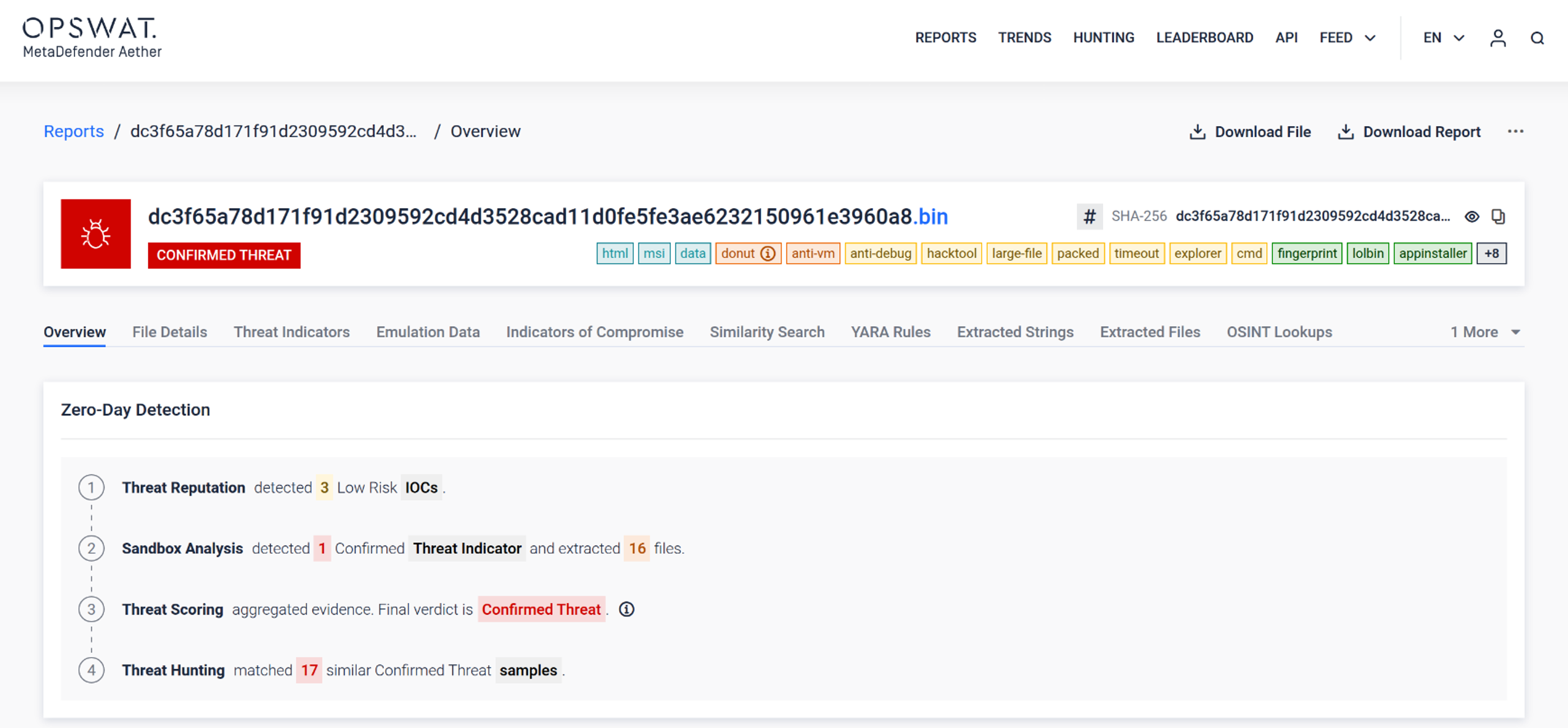Click the hash type # icon
Viewport: 1568px width, 728px height.
pyautogui.click(x=1089, y=216)
